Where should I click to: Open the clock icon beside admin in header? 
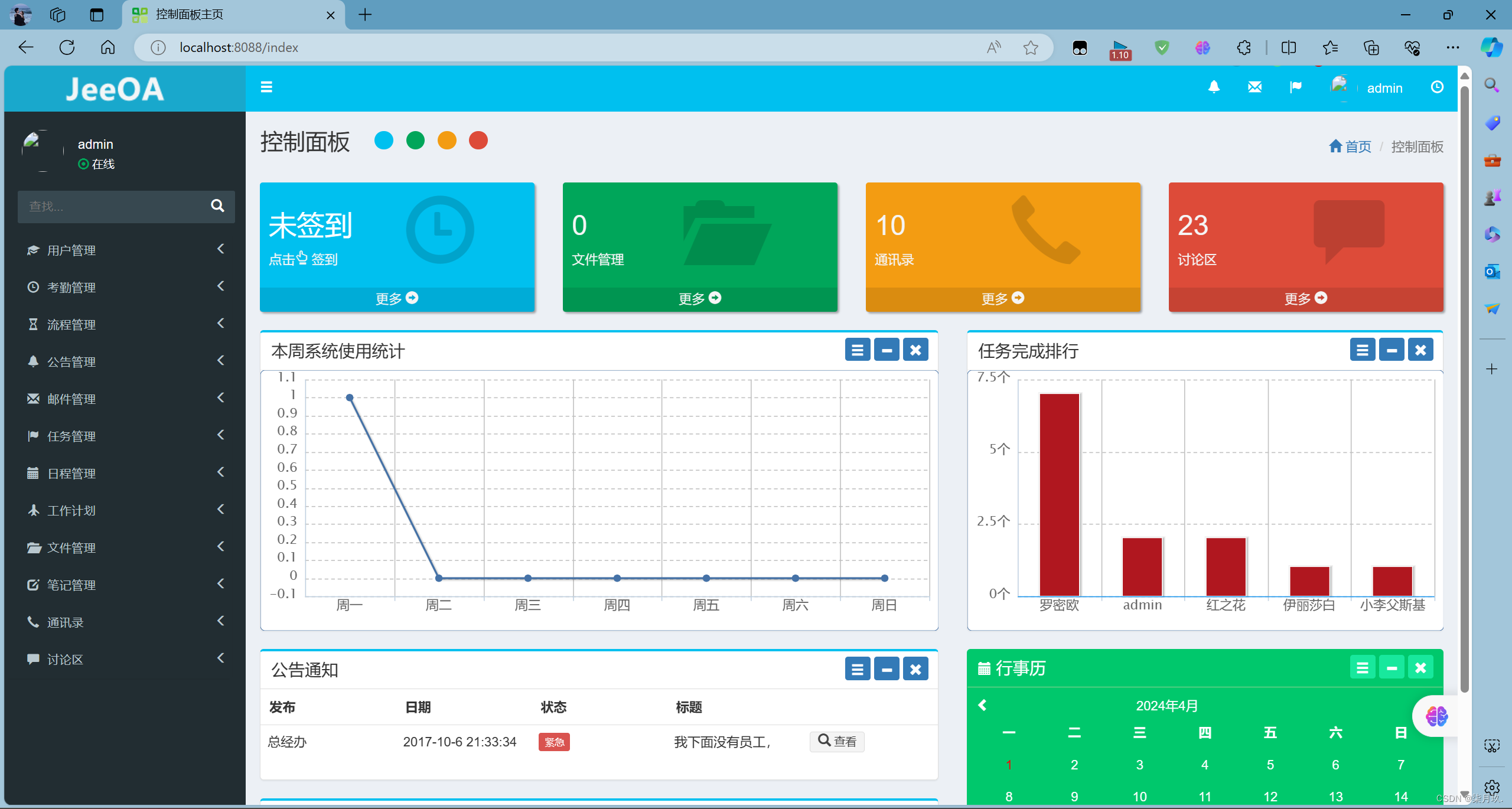click(1437, 87)
